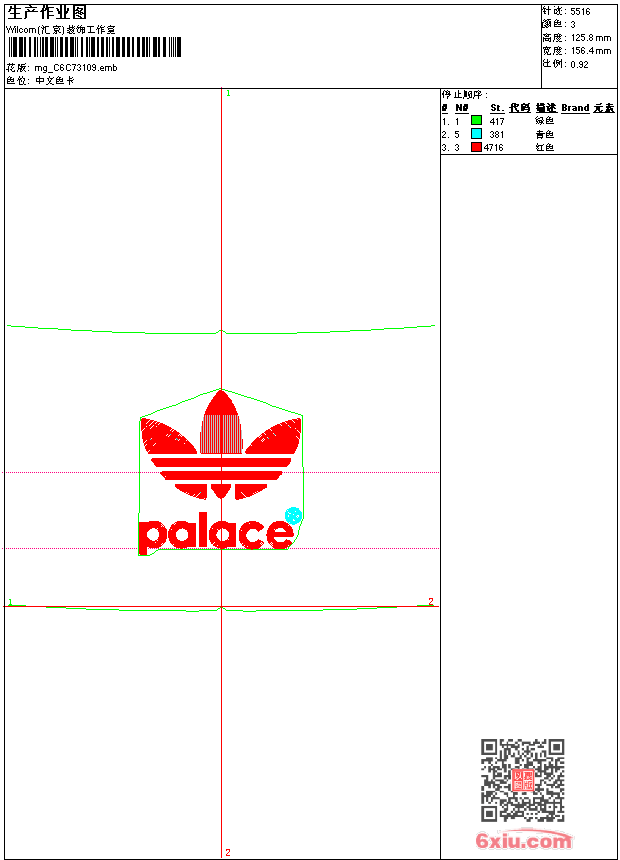Image resolution: width=620 pixels, height=860 pixels.
Task: Select the width value '156.4 mm'
Action: point(591,51)
